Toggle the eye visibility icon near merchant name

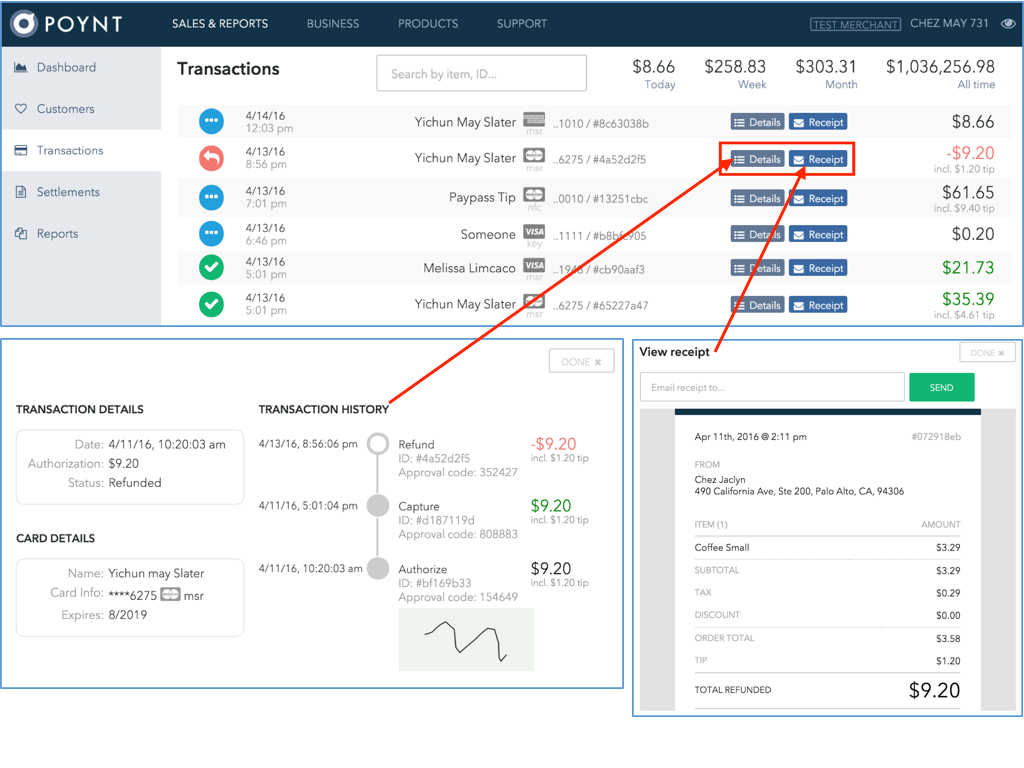point(1008,24)
